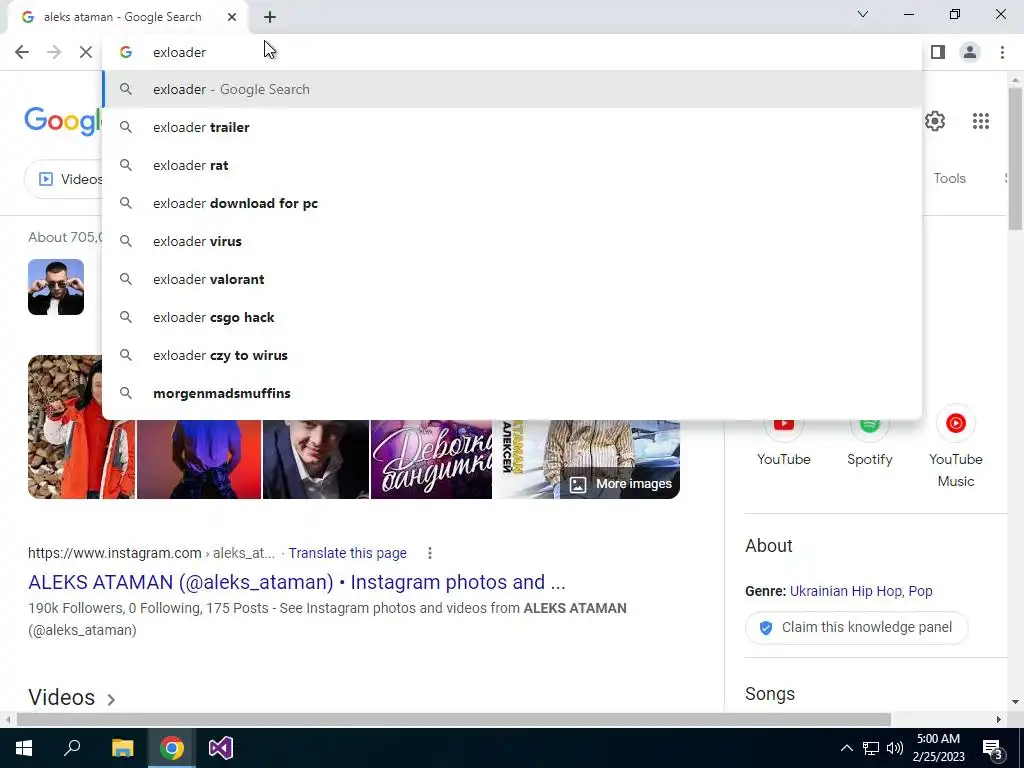Open a new tab with the plus button
The width and height of the screenshot is (1024, 768).
(x=270, y=17)
